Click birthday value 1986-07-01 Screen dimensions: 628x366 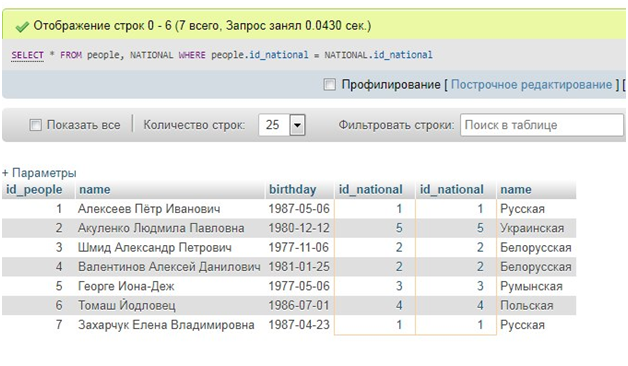tap(299, 305)
